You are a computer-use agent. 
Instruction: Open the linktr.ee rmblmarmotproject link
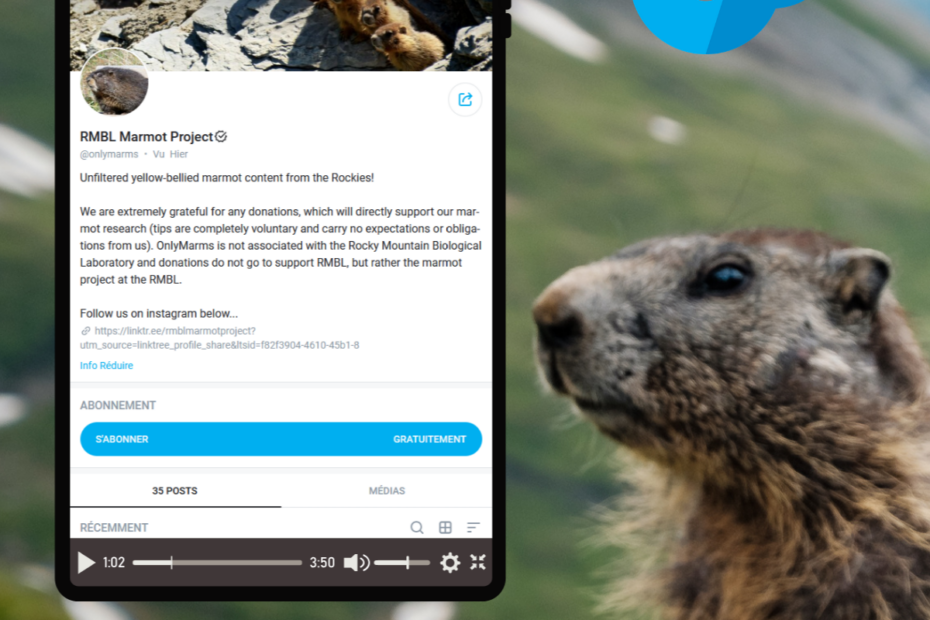[219, 338]
